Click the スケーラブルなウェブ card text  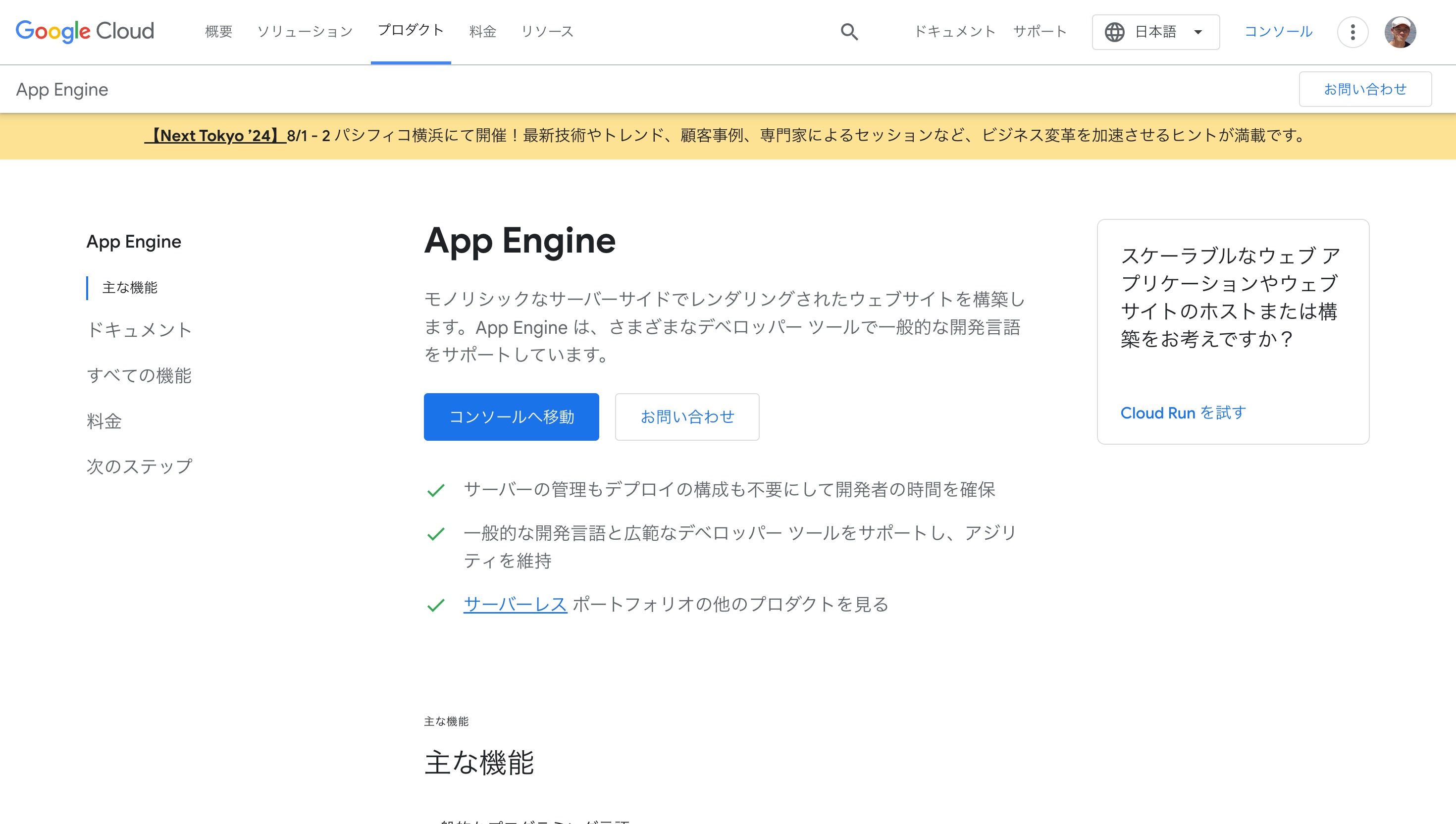click(x=1230, y=297)
